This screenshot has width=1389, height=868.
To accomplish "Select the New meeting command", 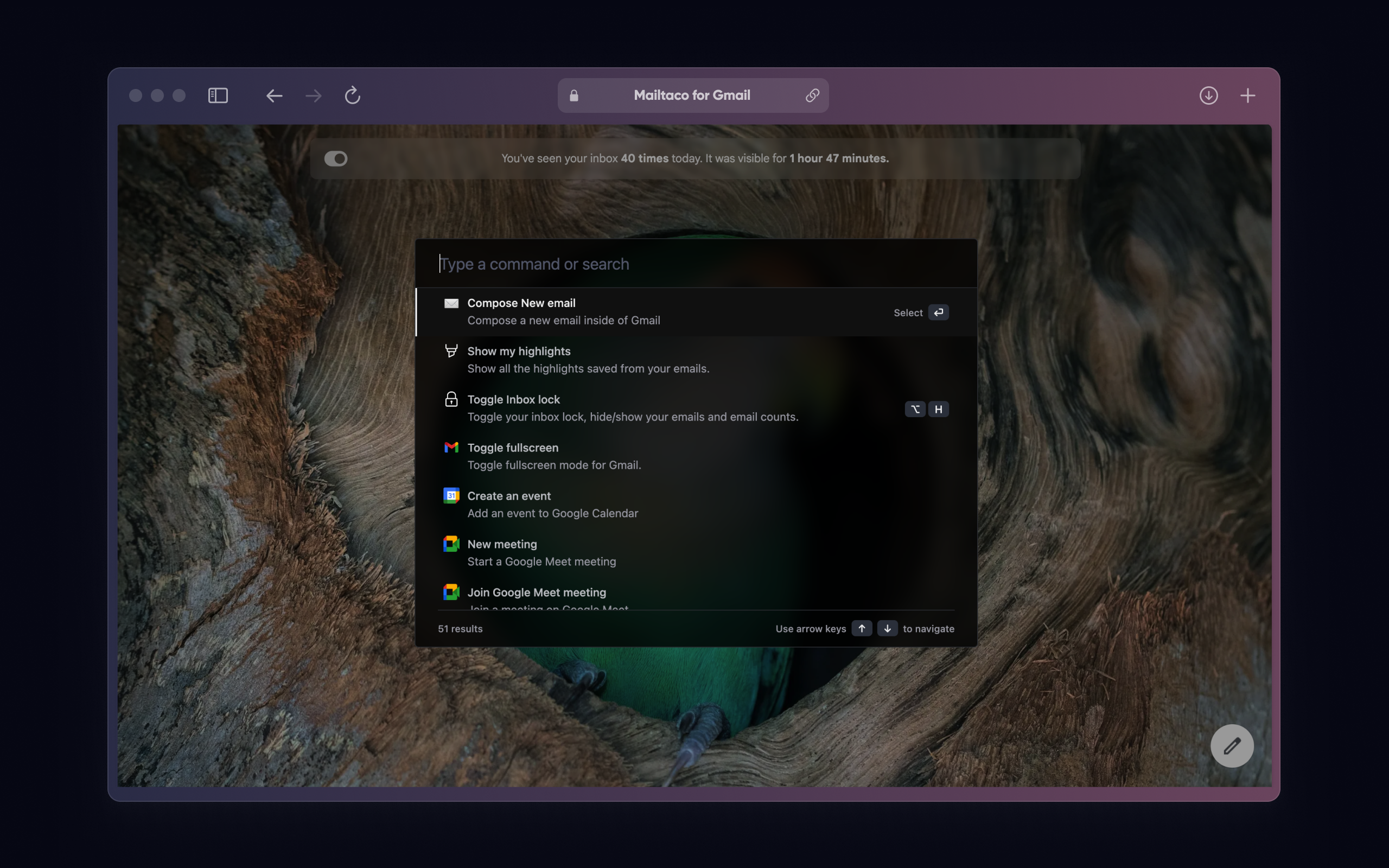I will (696, 553).
